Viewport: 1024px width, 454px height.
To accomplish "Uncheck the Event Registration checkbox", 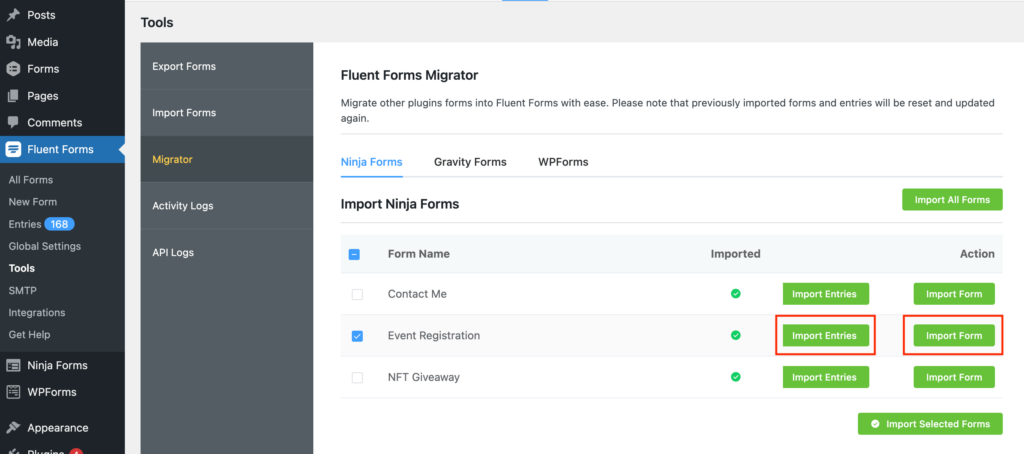I will tap(357, 336).
